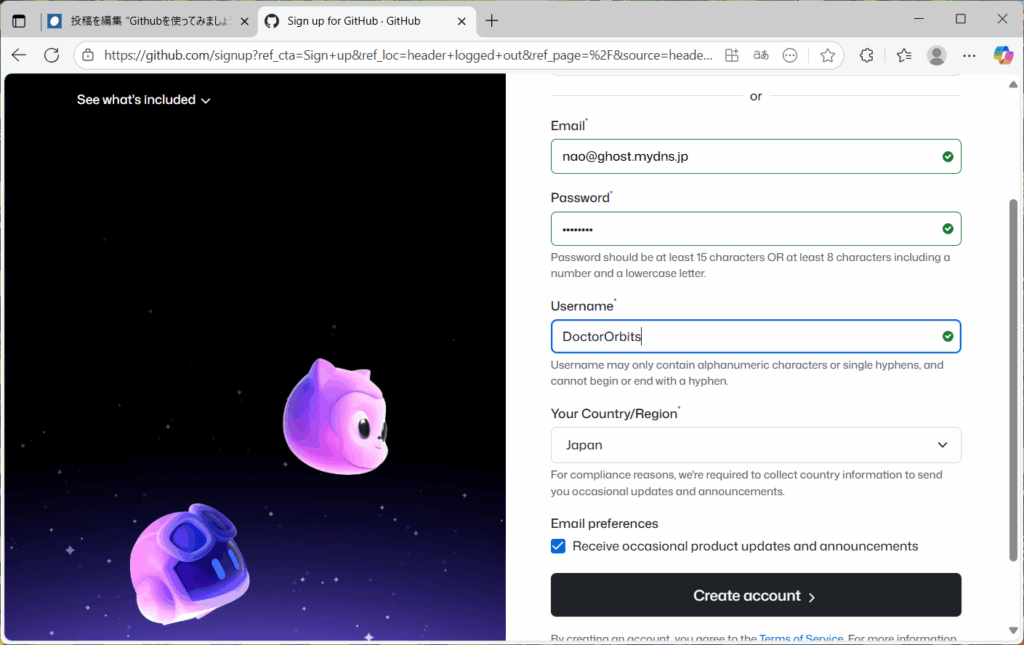Click the browser back arrow
The width and height of the screenshot is (1024, 645).
click(19, 55)
